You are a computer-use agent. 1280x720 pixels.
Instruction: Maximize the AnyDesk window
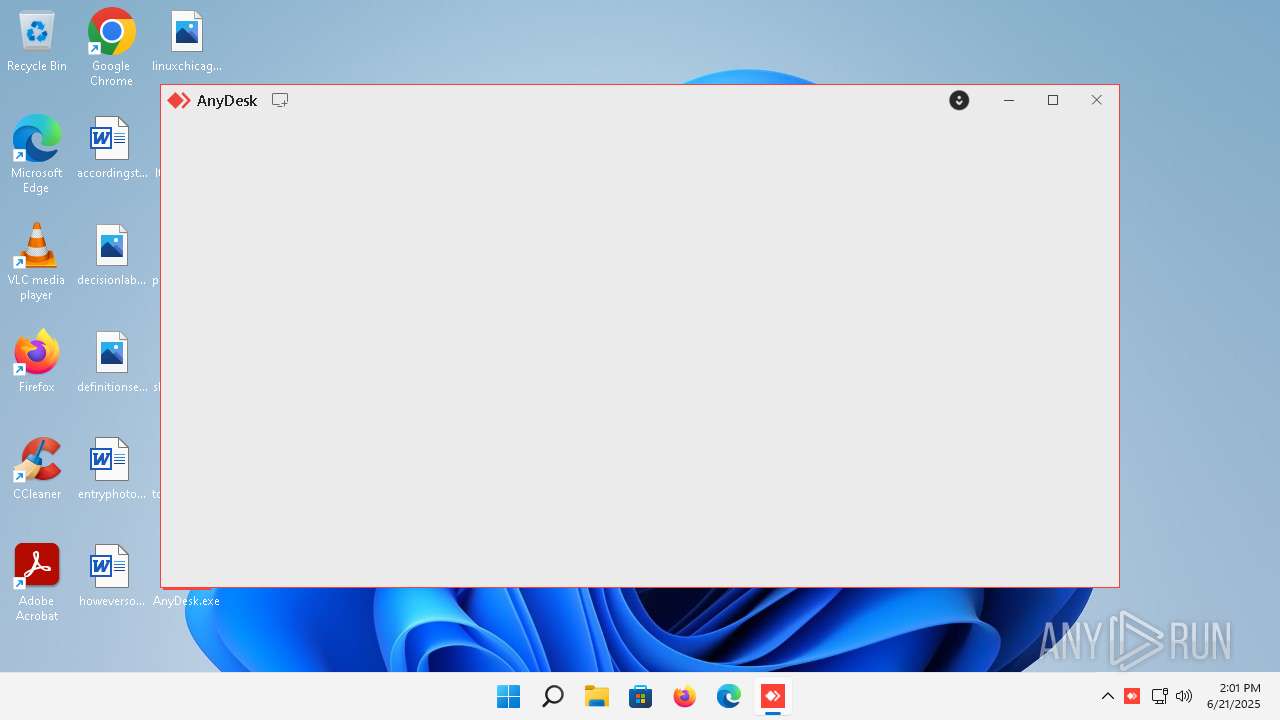click(x=1053, y=100)
